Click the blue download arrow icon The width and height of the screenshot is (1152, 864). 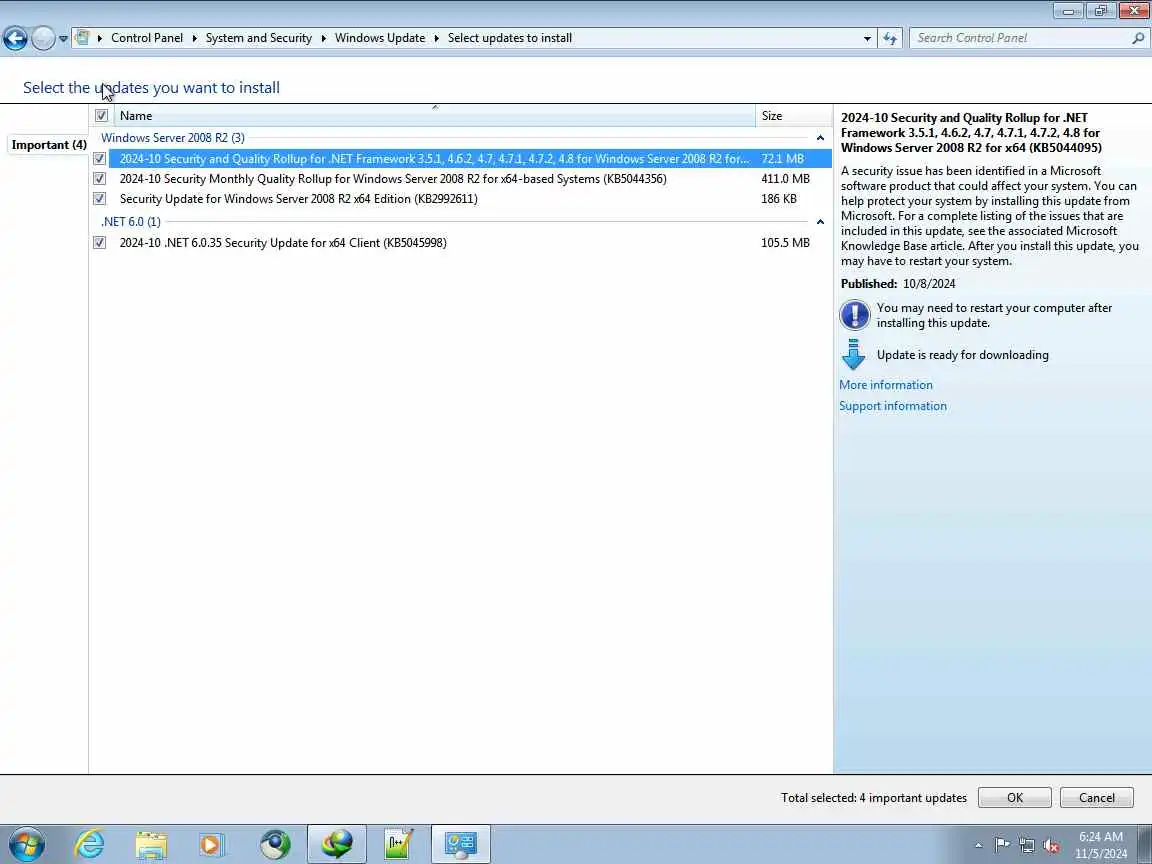(x=853, y=355)
